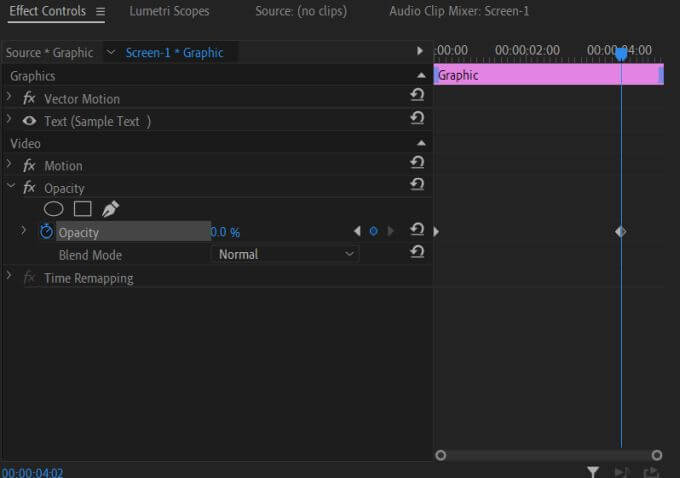Toggle Opacity animation stopwatch
Image resolution: width=680 pixels, height=478 pixels.
point(46,231)
